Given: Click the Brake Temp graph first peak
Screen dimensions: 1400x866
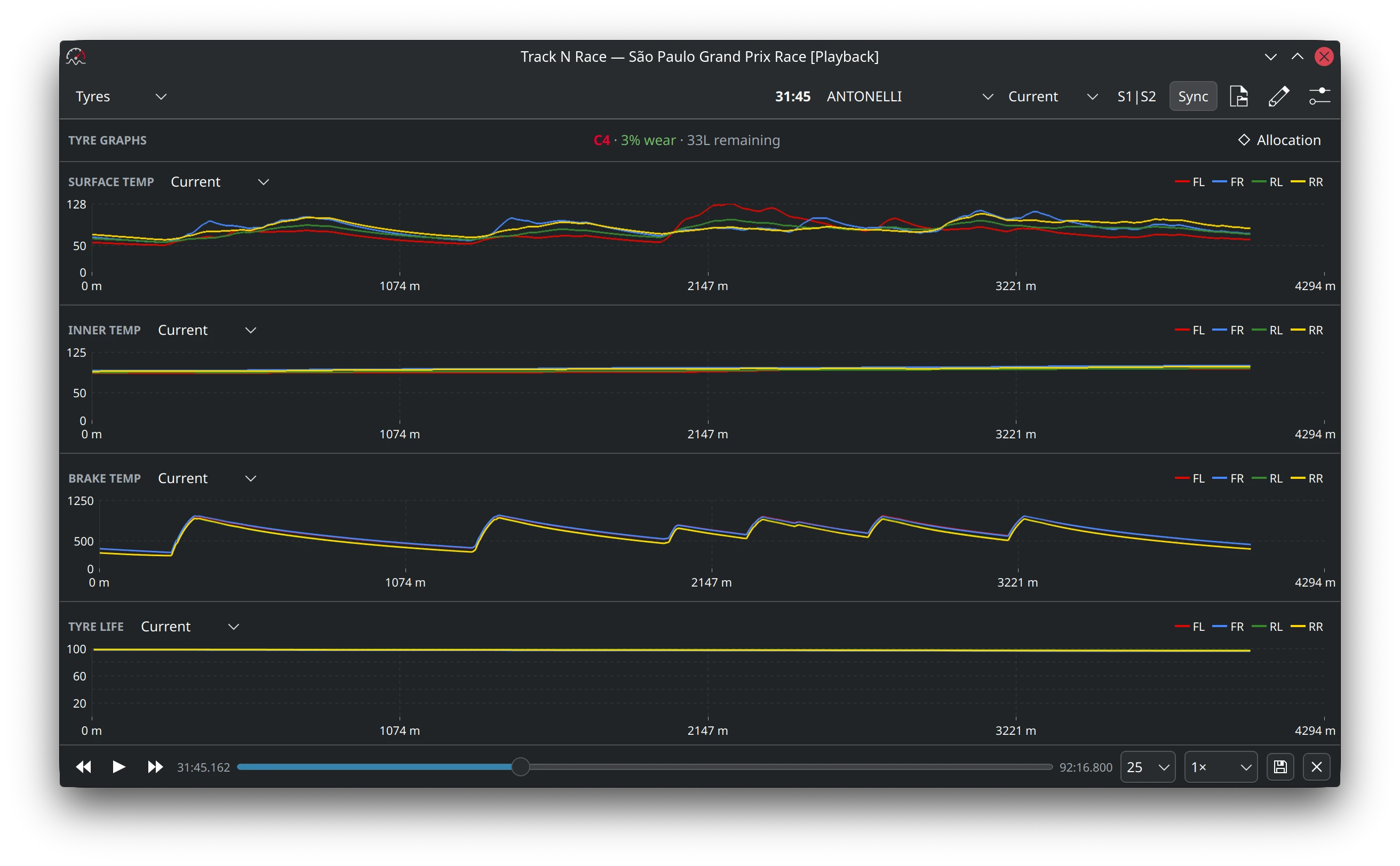Looking at the screenshot, I should pos(196,516).
